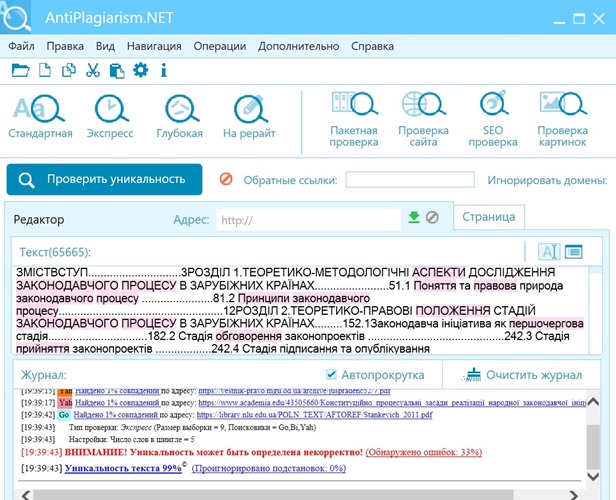Click Настройки: Число слов в шингле line
Image resolution: width=616 pixels, height=500 pixels.
tap(132, 440)
